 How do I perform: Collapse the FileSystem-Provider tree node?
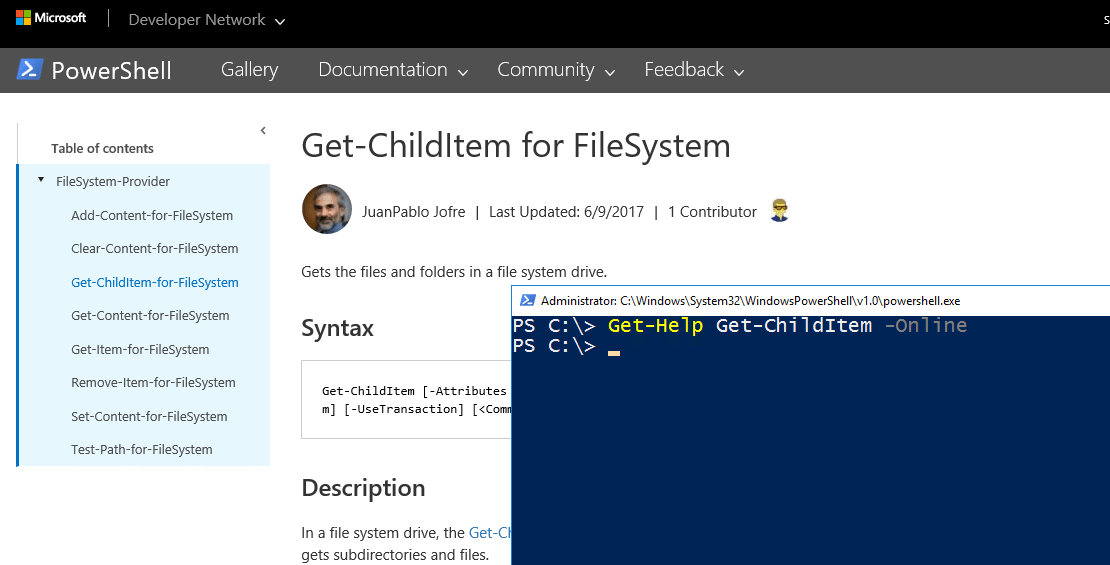click(41, 181)
